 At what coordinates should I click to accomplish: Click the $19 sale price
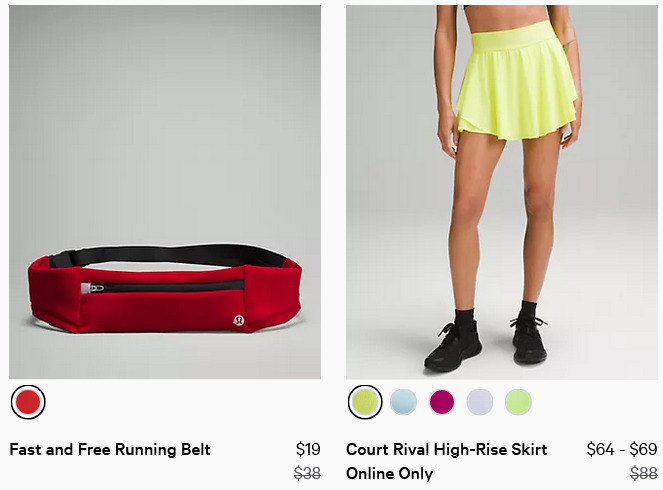tap(308, 449)
